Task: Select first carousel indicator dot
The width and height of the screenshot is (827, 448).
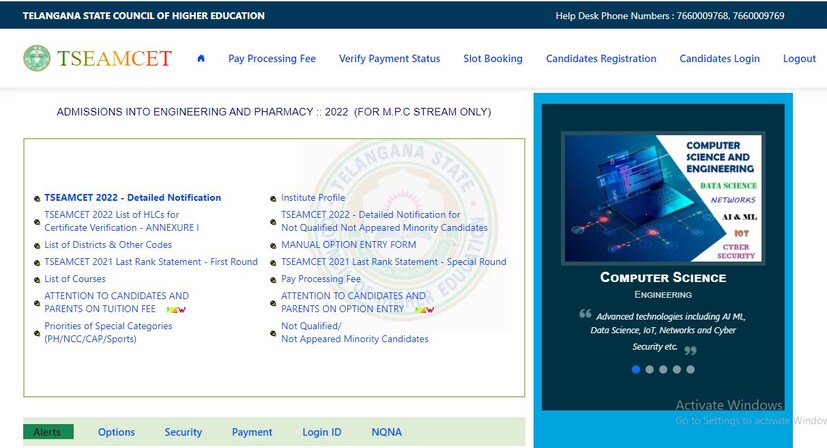Action: tap(636, 369)
